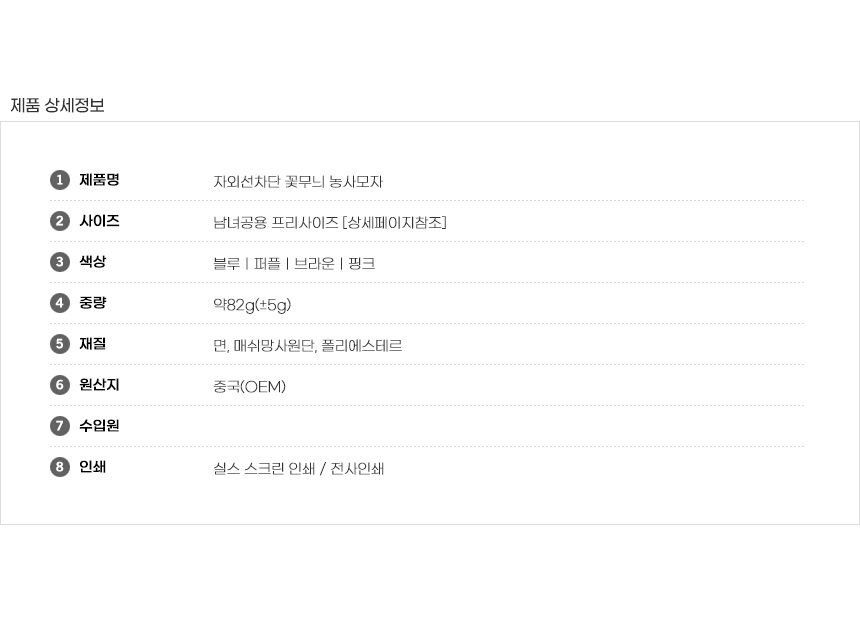Click the 재질 material description text
Viewport: 860px width, 624px height.
[x=307, y=346]
